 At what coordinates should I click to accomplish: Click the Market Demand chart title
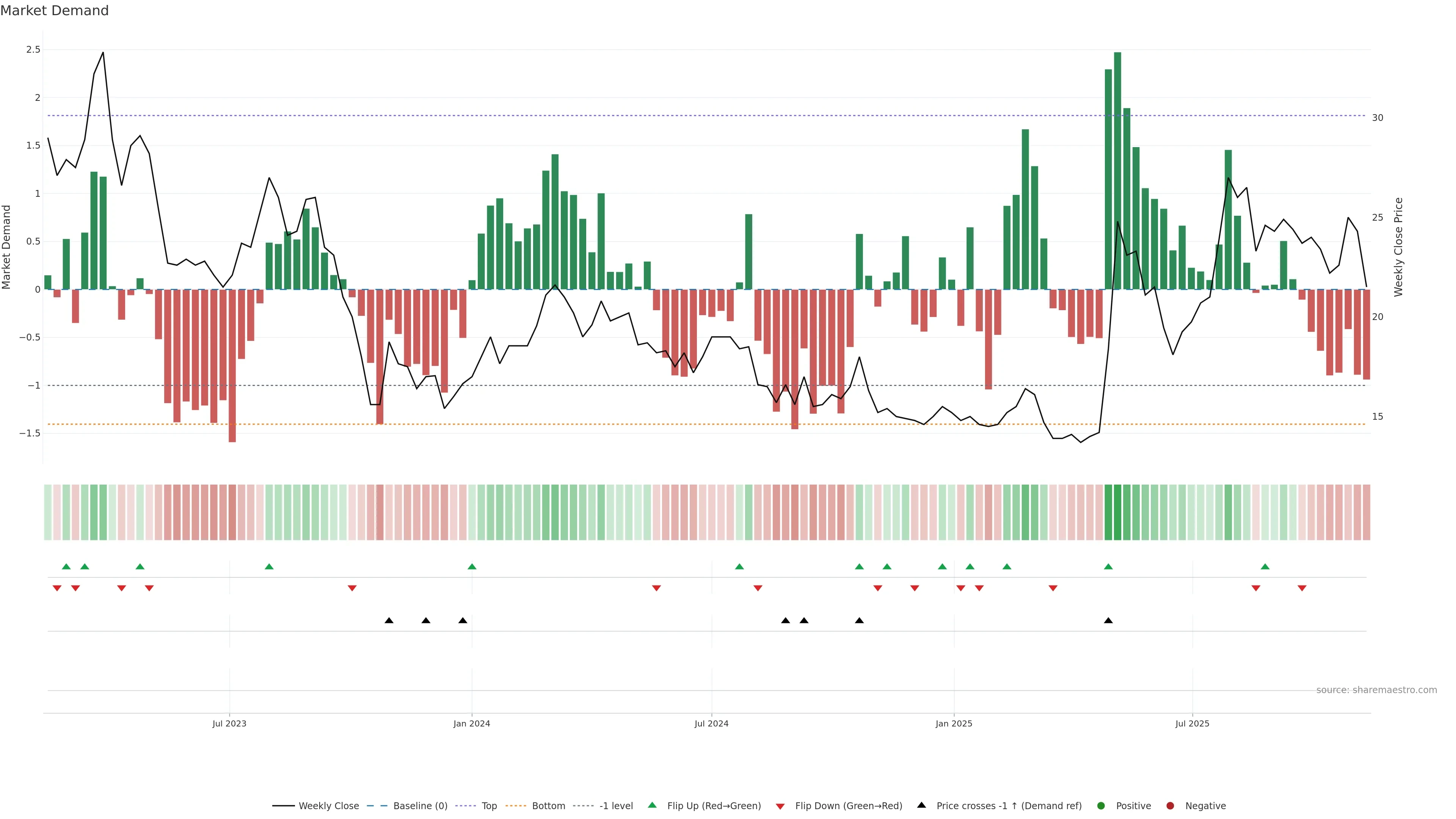tap(54, 11)
